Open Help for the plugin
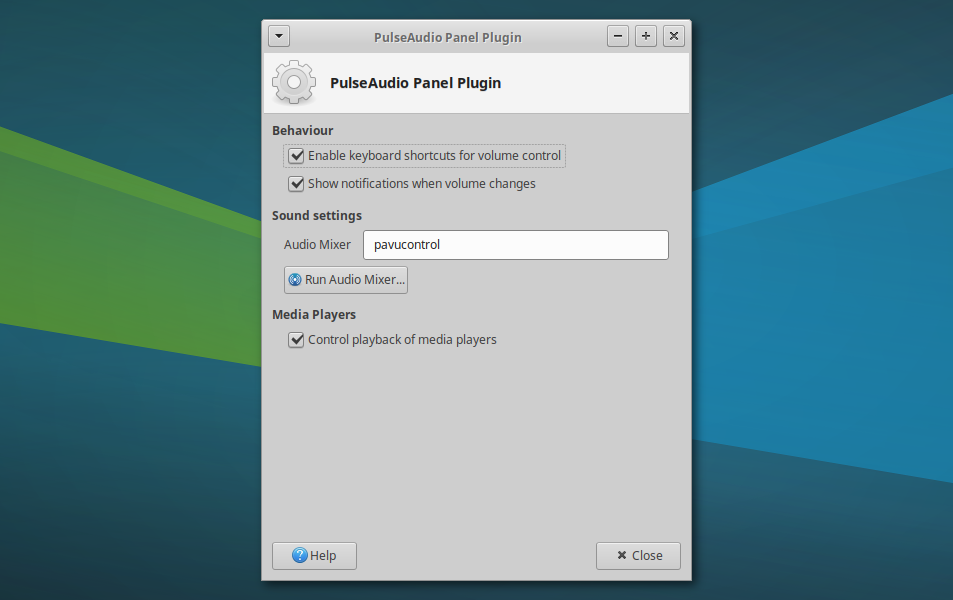 314,556
